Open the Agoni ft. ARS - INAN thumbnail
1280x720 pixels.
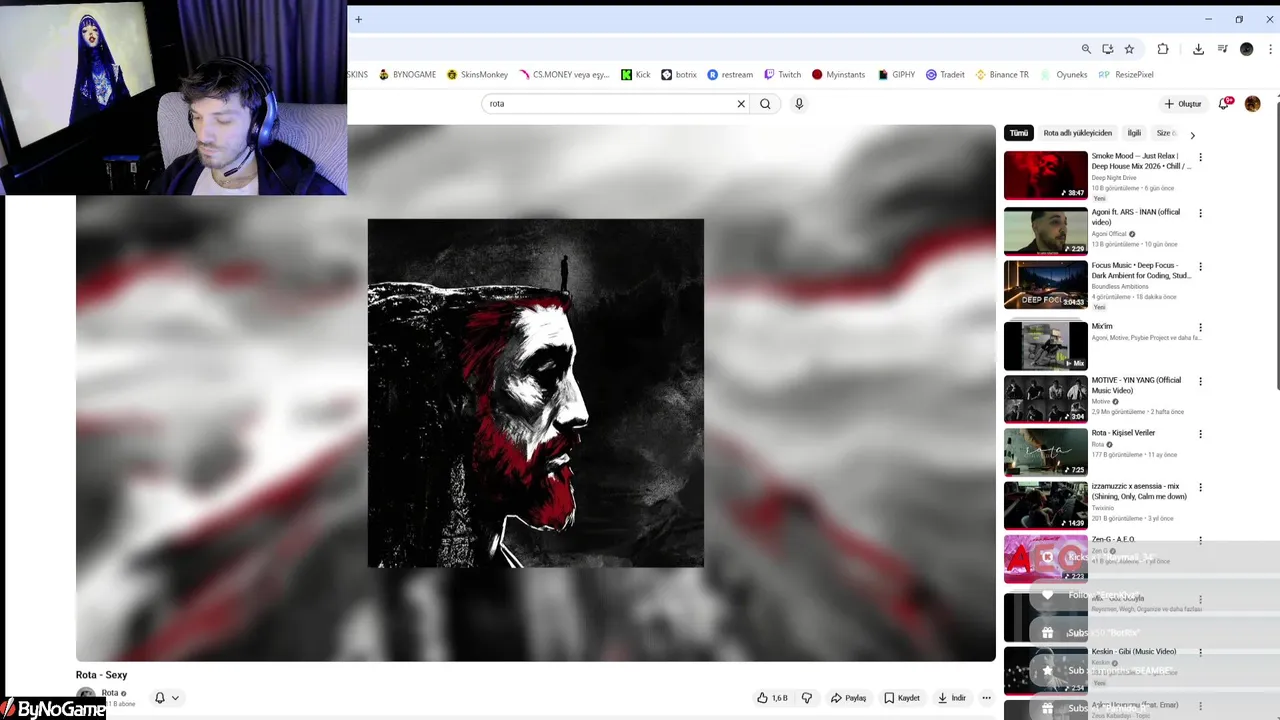click(1045, 231)
